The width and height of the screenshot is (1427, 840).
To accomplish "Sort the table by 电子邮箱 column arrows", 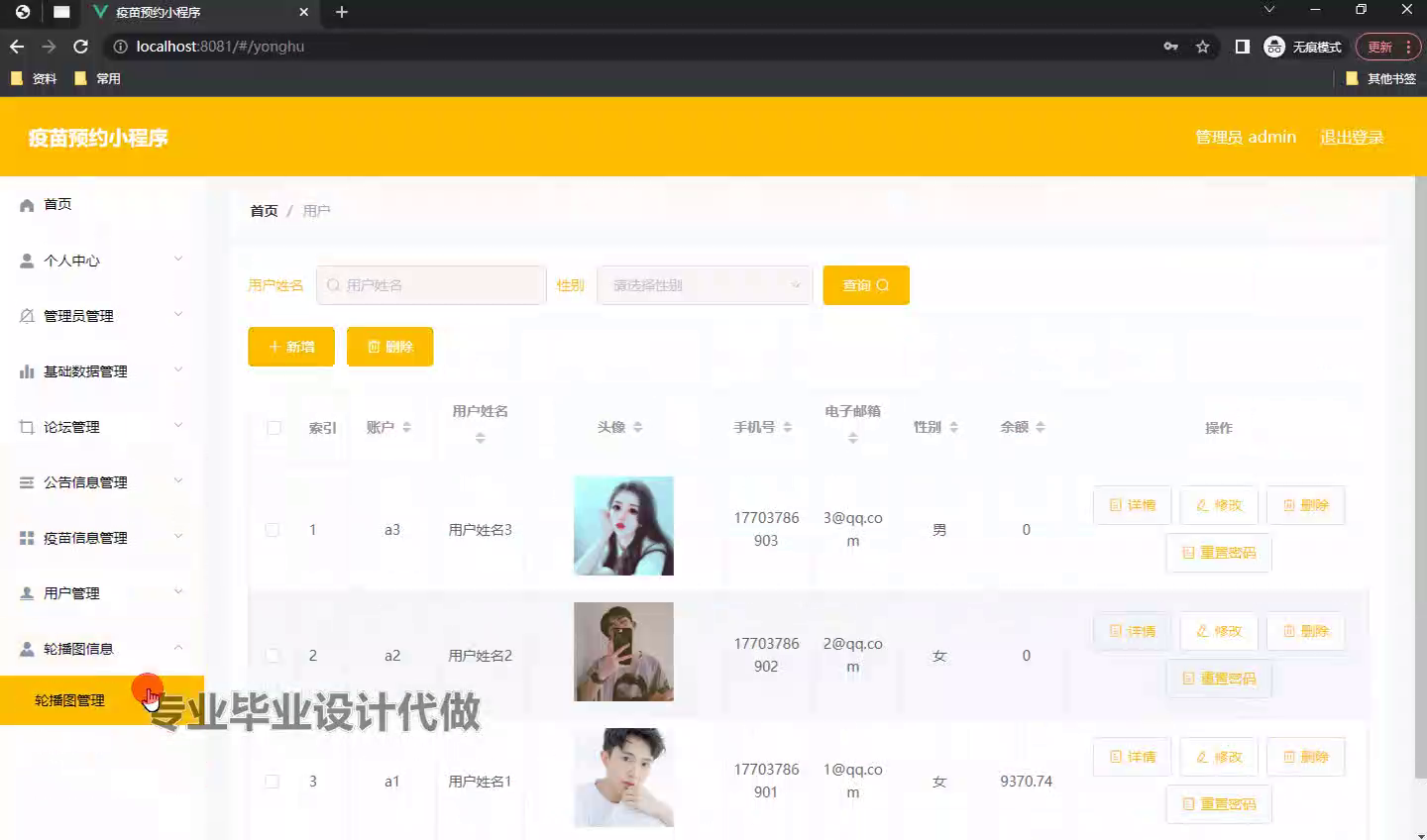I will 852,438.
